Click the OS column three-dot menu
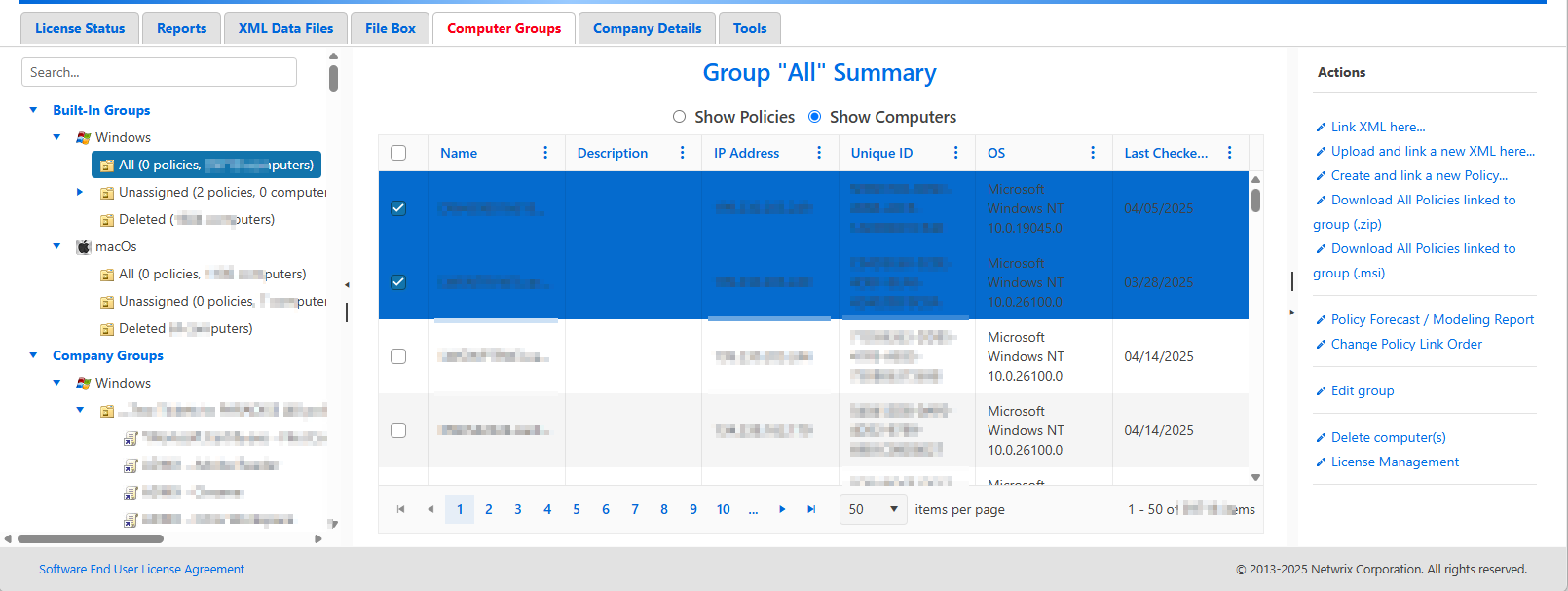The image size is (1568, 591). pyautogui.click(x=1093, y=153)
